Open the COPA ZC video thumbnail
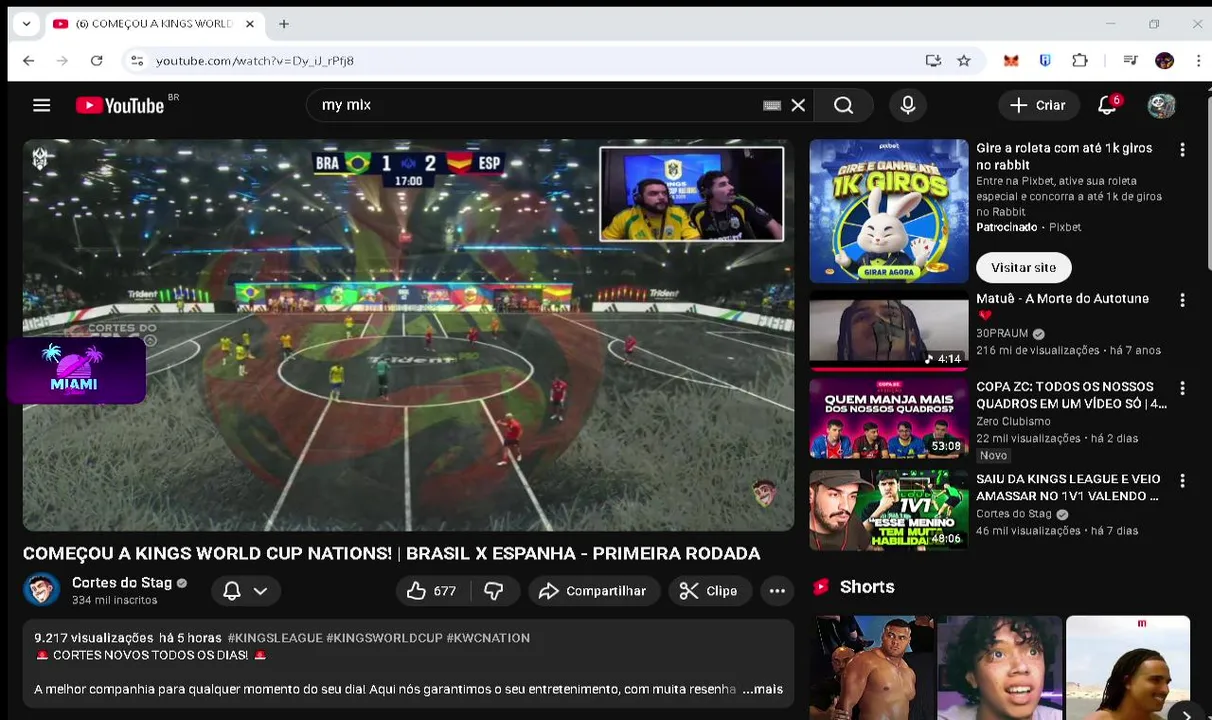1212x720 pixels. coord(889,419)
